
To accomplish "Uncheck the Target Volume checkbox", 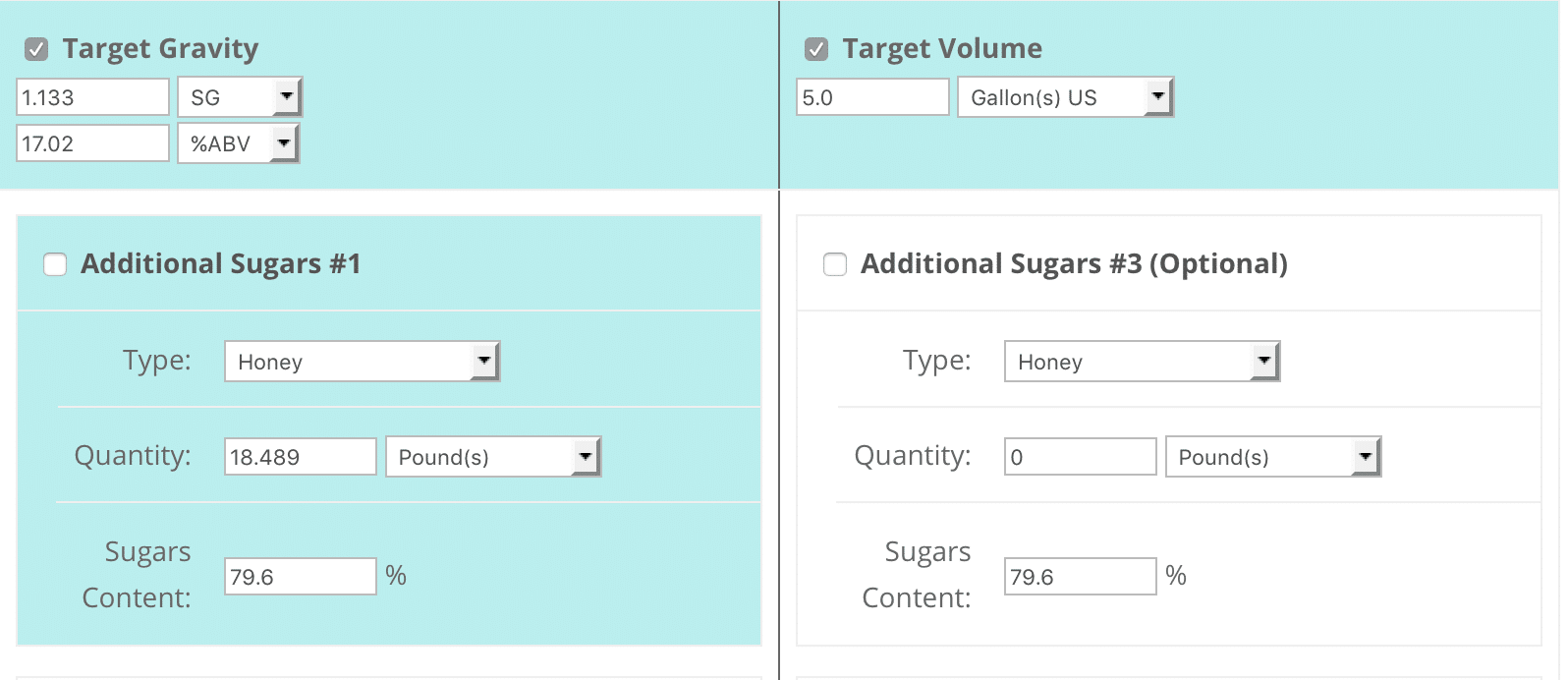I will (815, 49).
